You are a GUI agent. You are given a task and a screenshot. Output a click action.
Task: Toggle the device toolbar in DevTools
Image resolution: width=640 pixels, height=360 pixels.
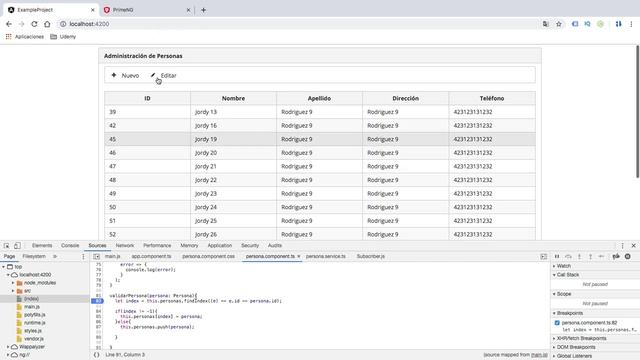coord(17,246)
